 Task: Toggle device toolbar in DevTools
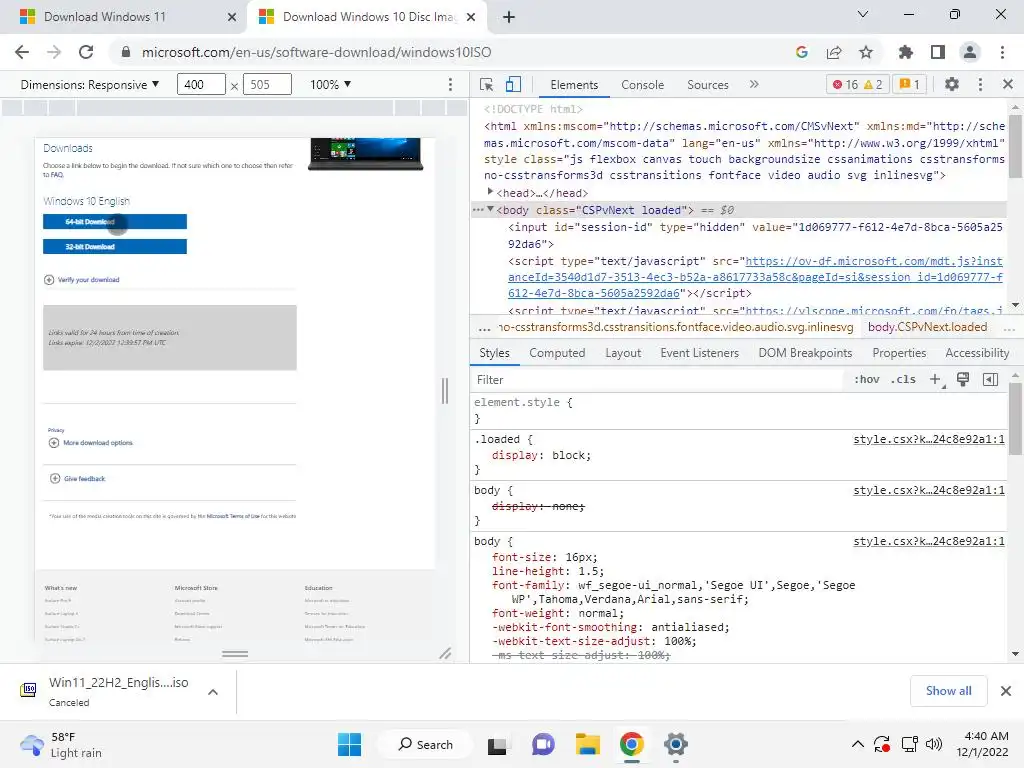(x=513, y=84)
